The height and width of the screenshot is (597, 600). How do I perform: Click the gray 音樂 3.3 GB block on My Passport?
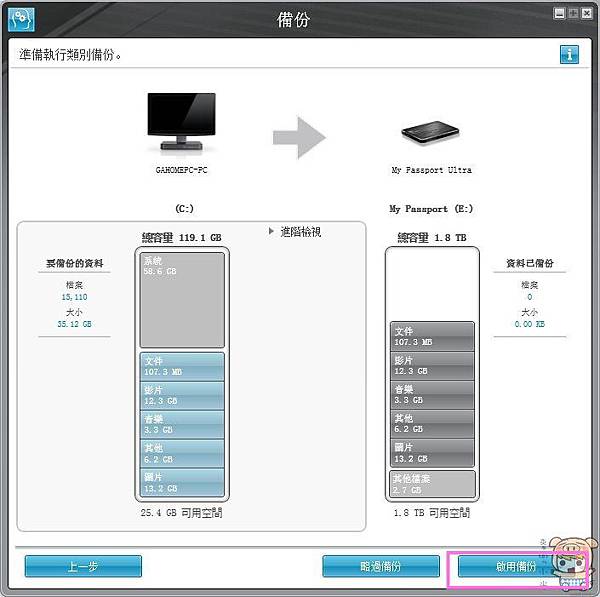click(432, 395)
